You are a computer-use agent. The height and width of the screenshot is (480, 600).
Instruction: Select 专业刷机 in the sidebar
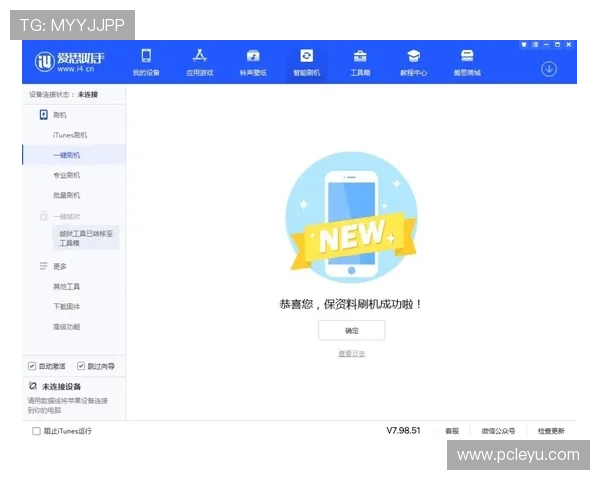[67, 175]
